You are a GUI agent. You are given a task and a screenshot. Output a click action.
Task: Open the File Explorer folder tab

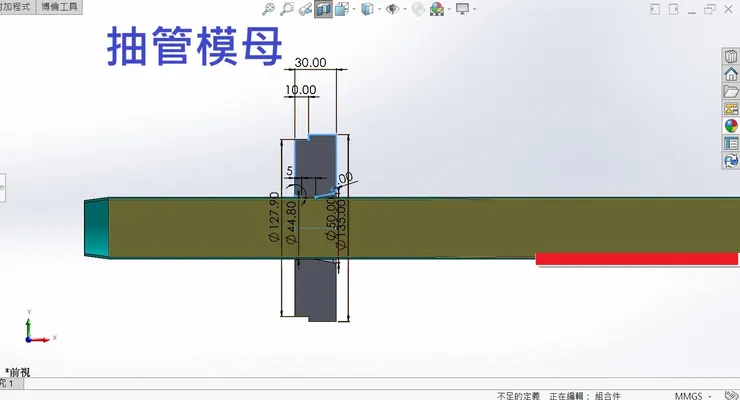[x=731, y=91]
